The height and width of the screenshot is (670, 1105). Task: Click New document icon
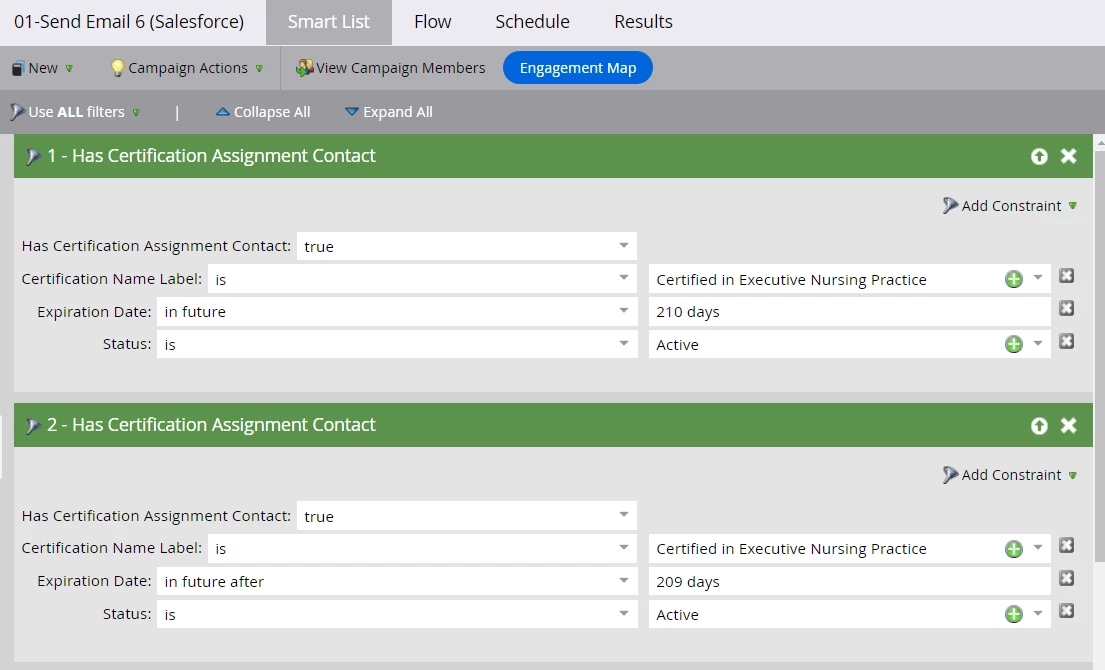pos(18,68)
